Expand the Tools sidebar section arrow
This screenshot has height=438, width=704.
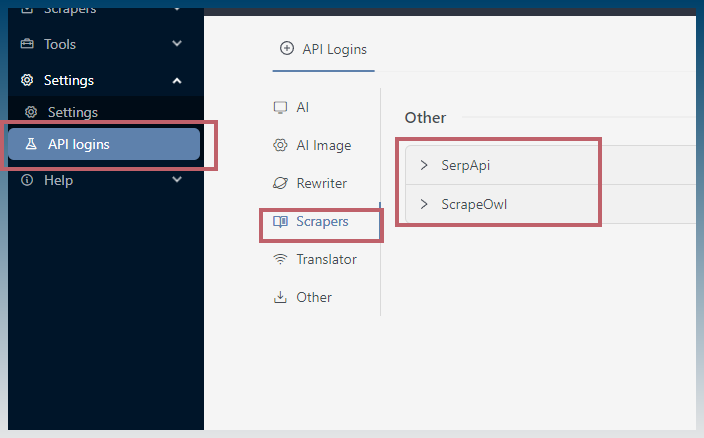[x=177, y=44]
